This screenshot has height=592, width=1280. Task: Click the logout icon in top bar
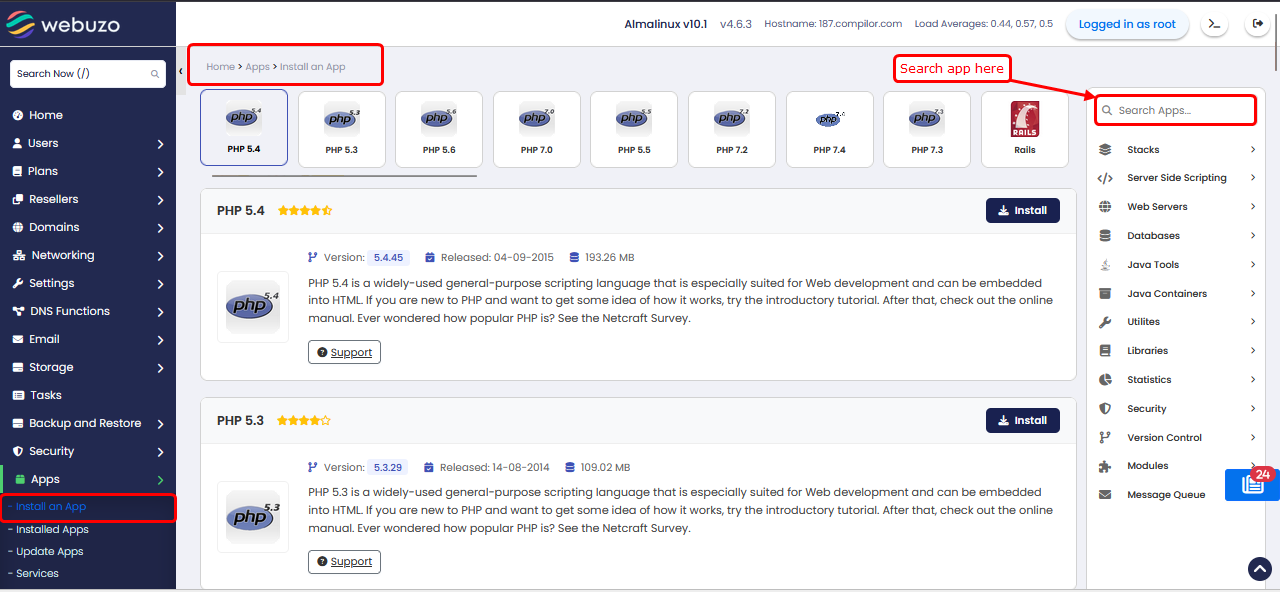pos(1257,25)
